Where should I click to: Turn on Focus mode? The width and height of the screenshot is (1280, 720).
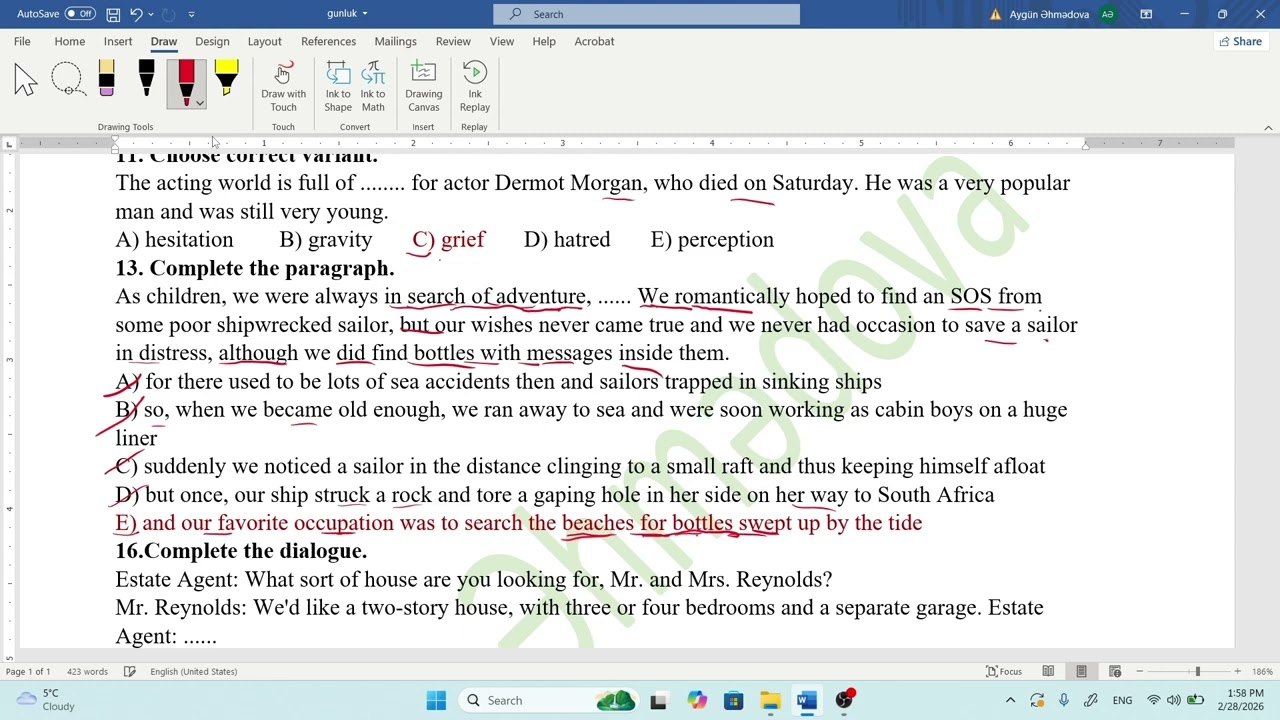click(x=1004, y=672)
